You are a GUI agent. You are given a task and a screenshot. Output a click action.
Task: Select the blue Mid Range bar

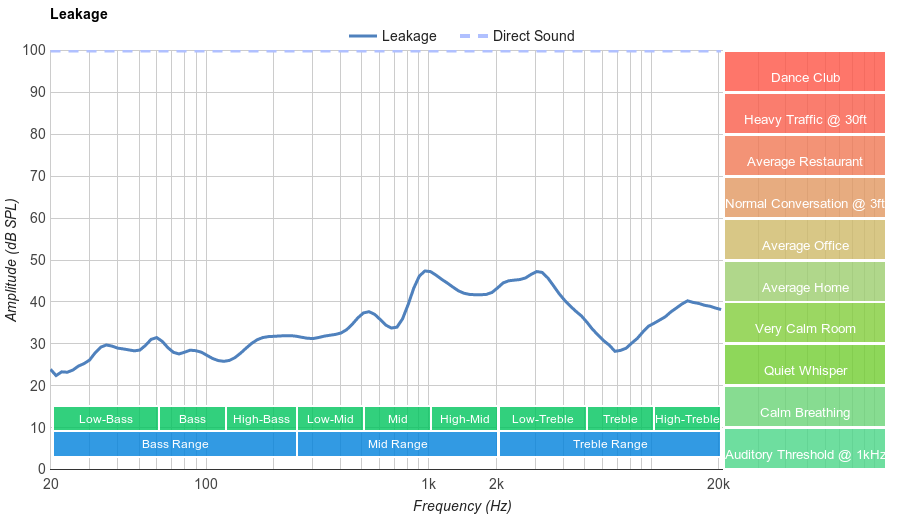point(397,444)
